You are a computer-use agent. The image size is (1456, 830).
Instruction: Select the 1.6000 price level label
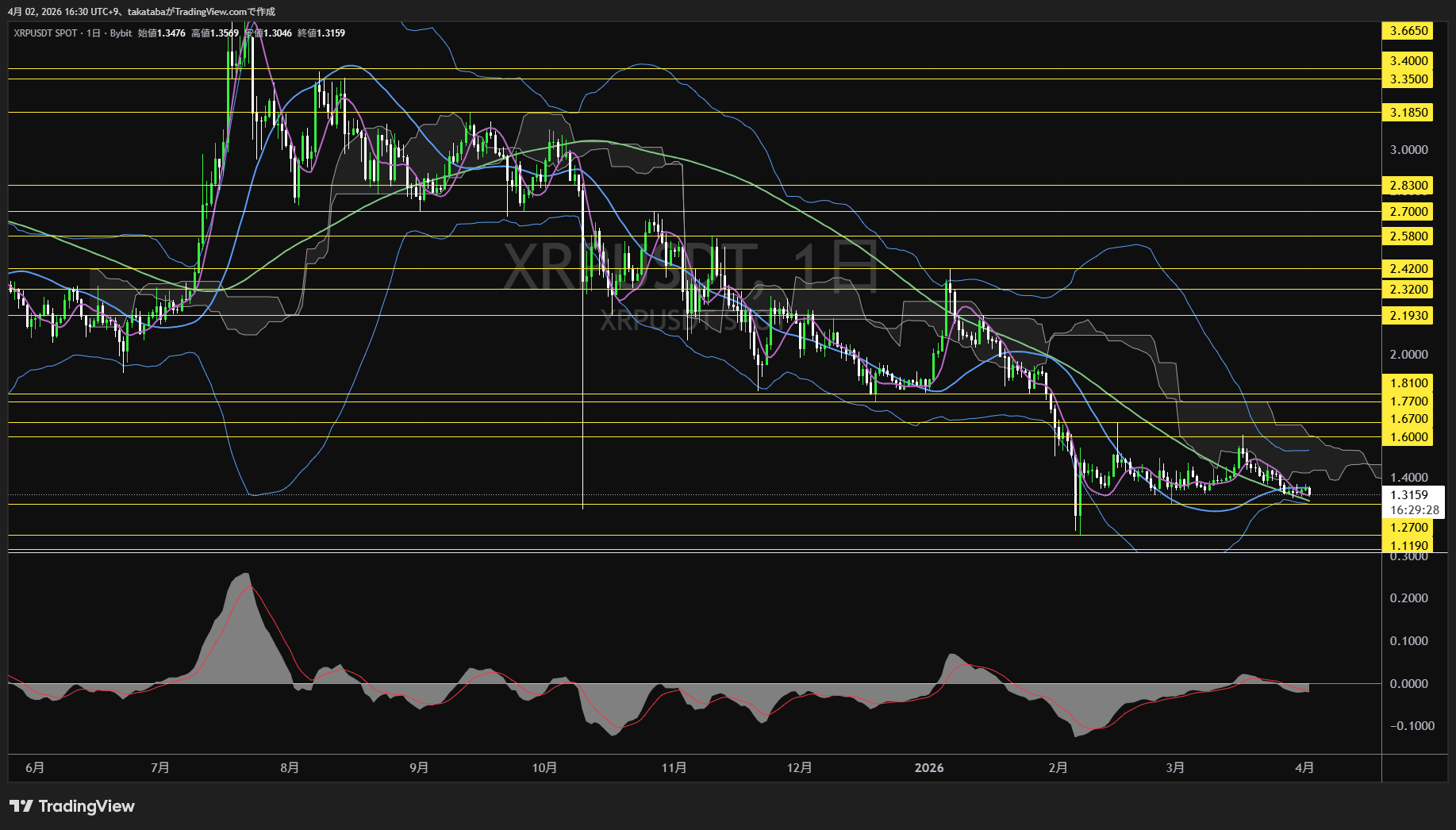click(1408, 437)
